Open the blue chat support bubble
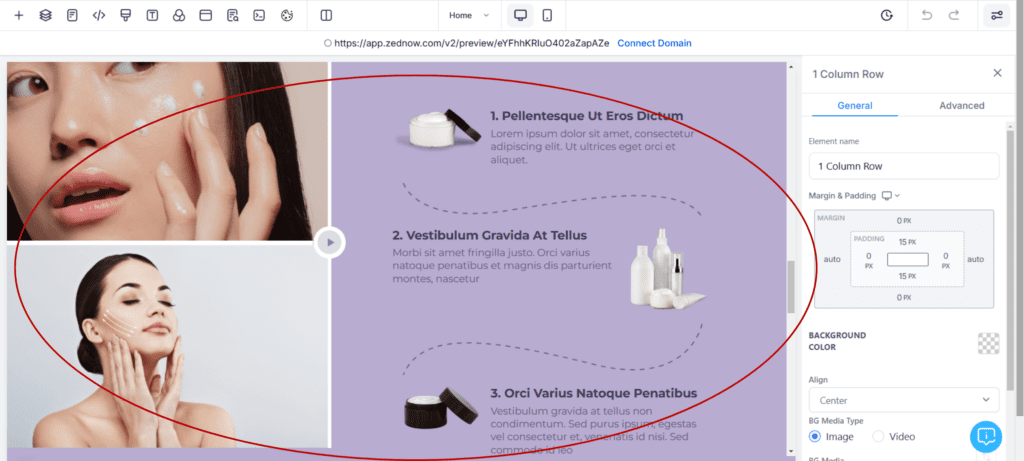Image resolution: width=1024 pixels, height=461 pixels. point(986,436)
